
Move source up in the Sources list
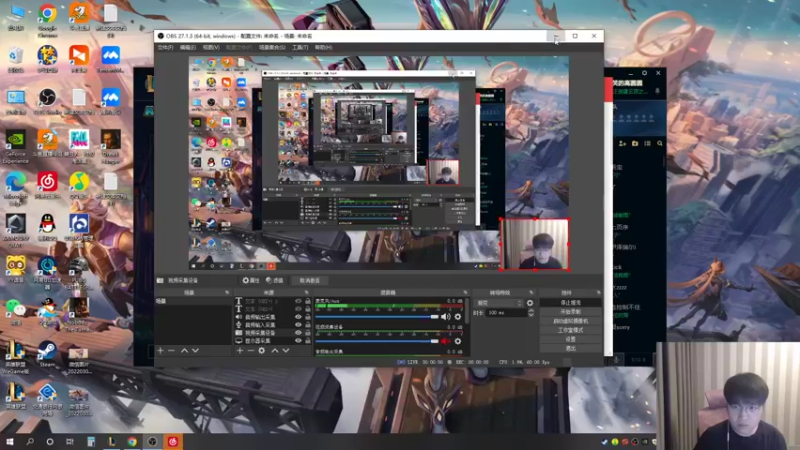[274, 351]
